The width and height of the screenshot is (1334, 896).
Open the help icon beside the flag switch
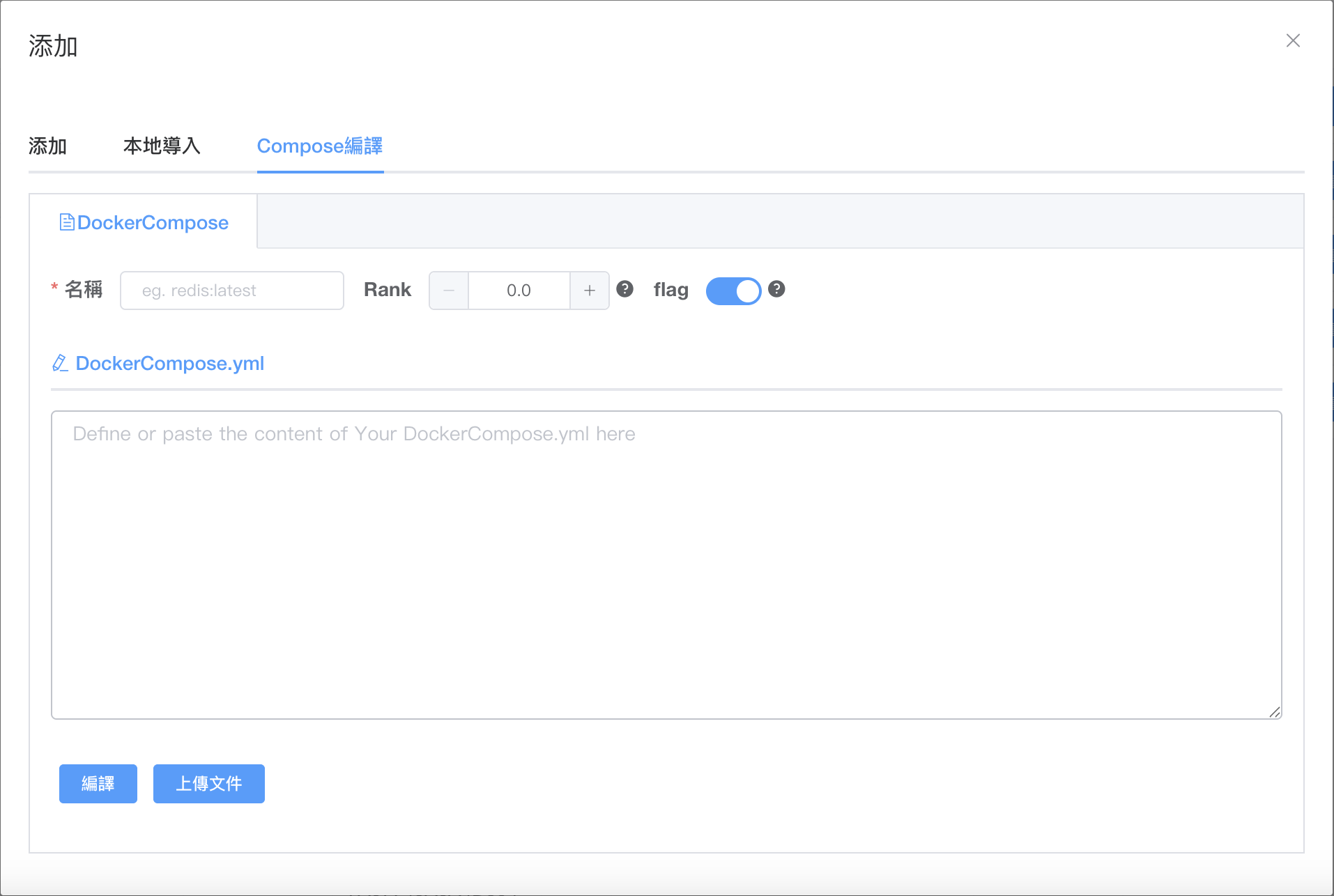tap(776, 289)
